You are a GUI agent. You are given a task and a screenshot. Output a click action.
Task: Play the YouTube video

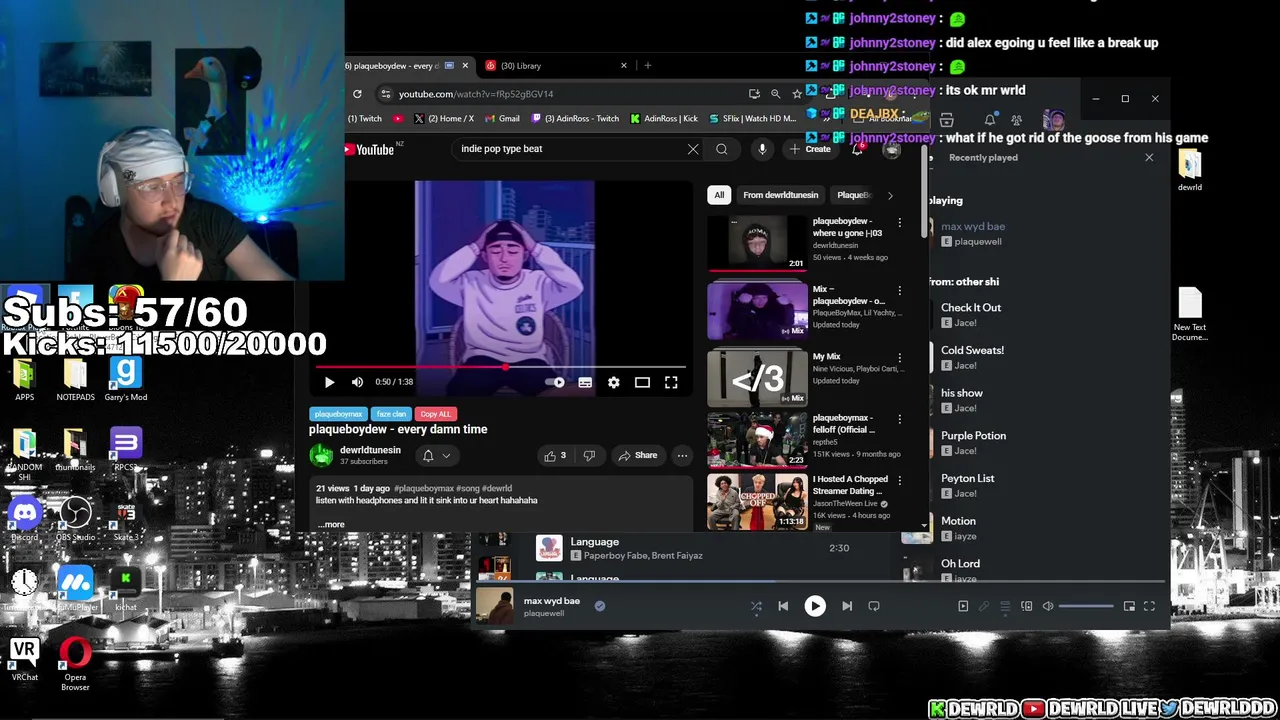(329, 382)
